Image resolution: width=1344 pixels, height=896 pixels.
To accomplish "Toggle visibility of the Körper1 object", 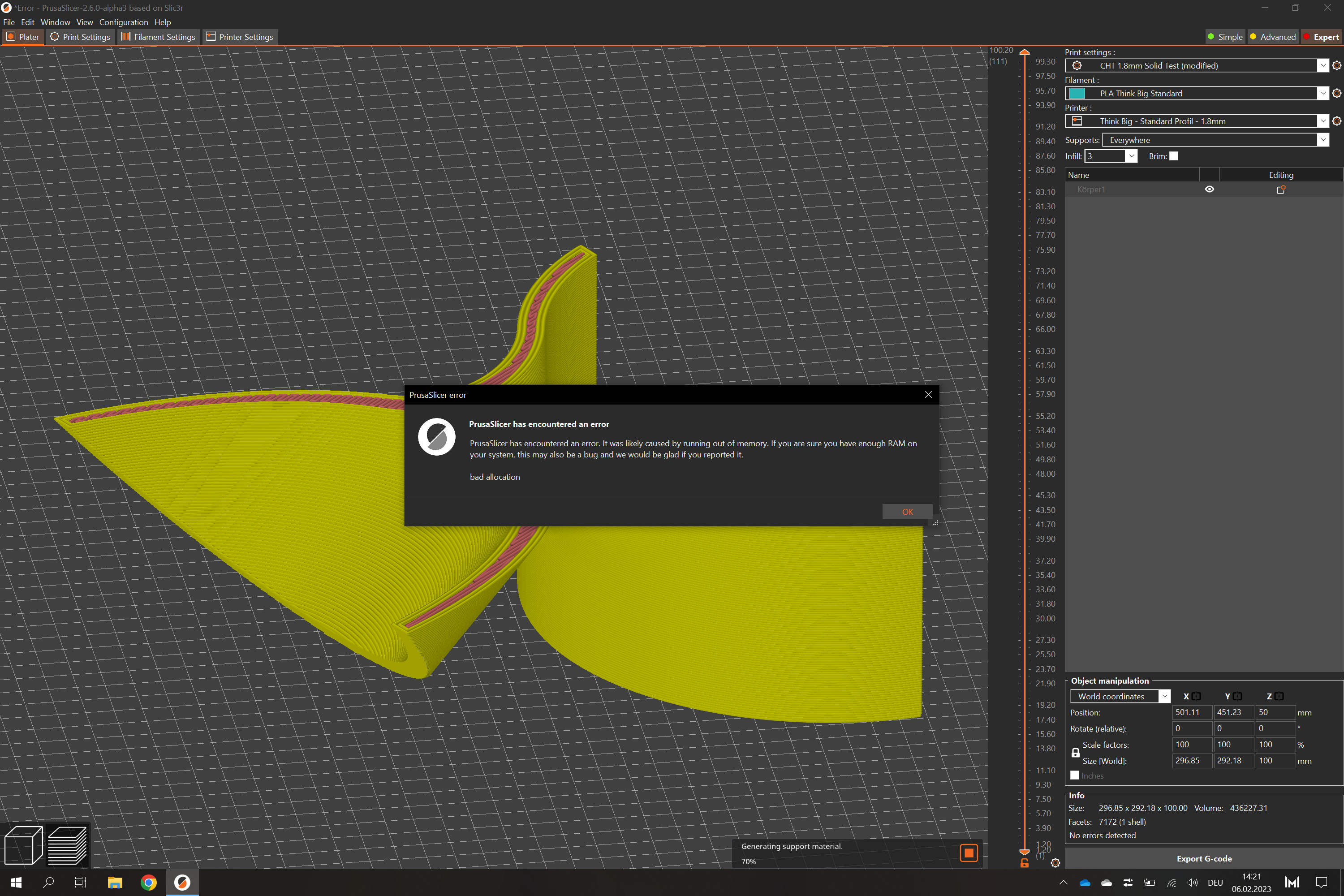I will coord(1210,189).
